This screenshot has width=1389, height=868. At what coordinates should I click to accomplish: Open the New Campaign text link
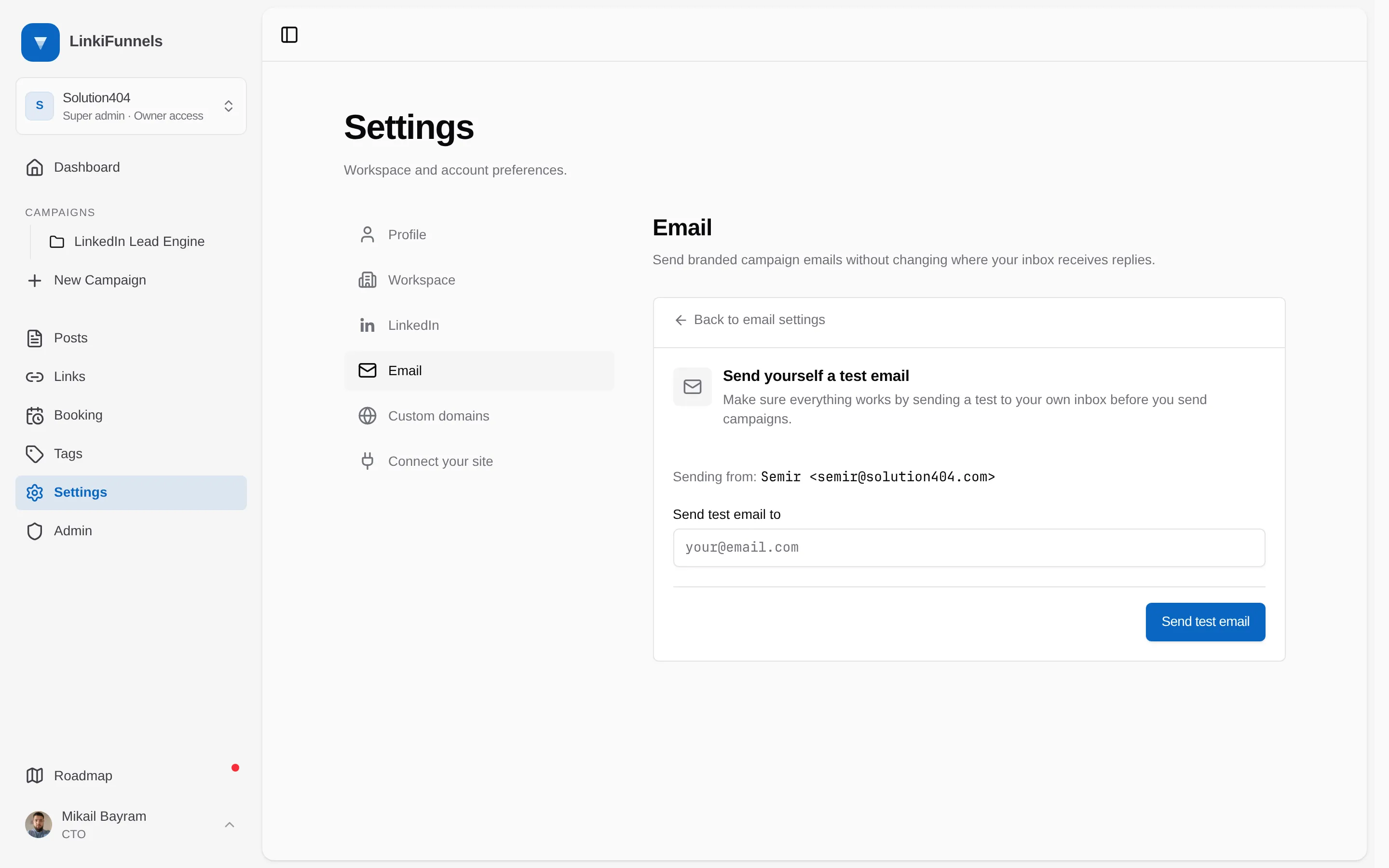tap(100, 280)
